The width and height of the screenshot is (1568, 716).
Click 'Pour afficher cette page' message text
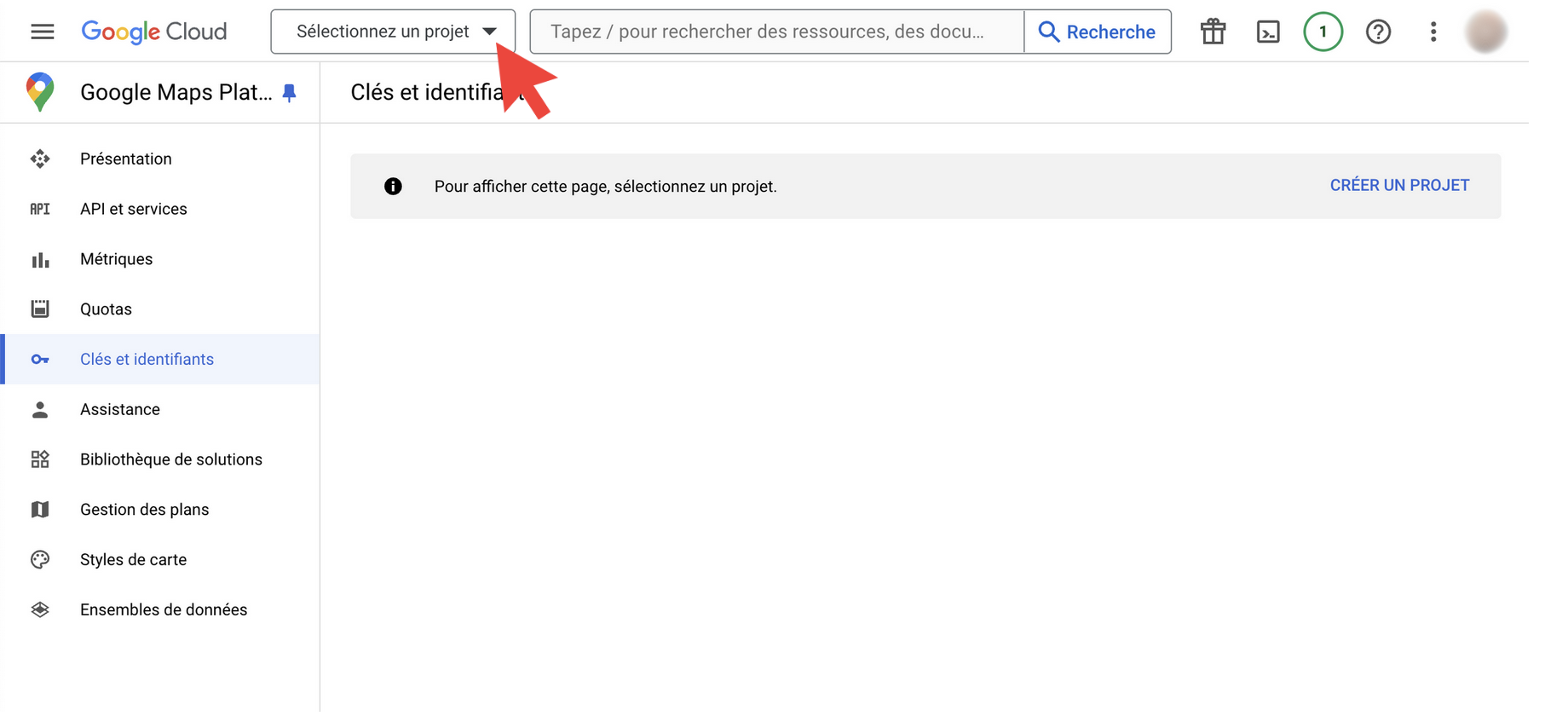click(606, 186)
